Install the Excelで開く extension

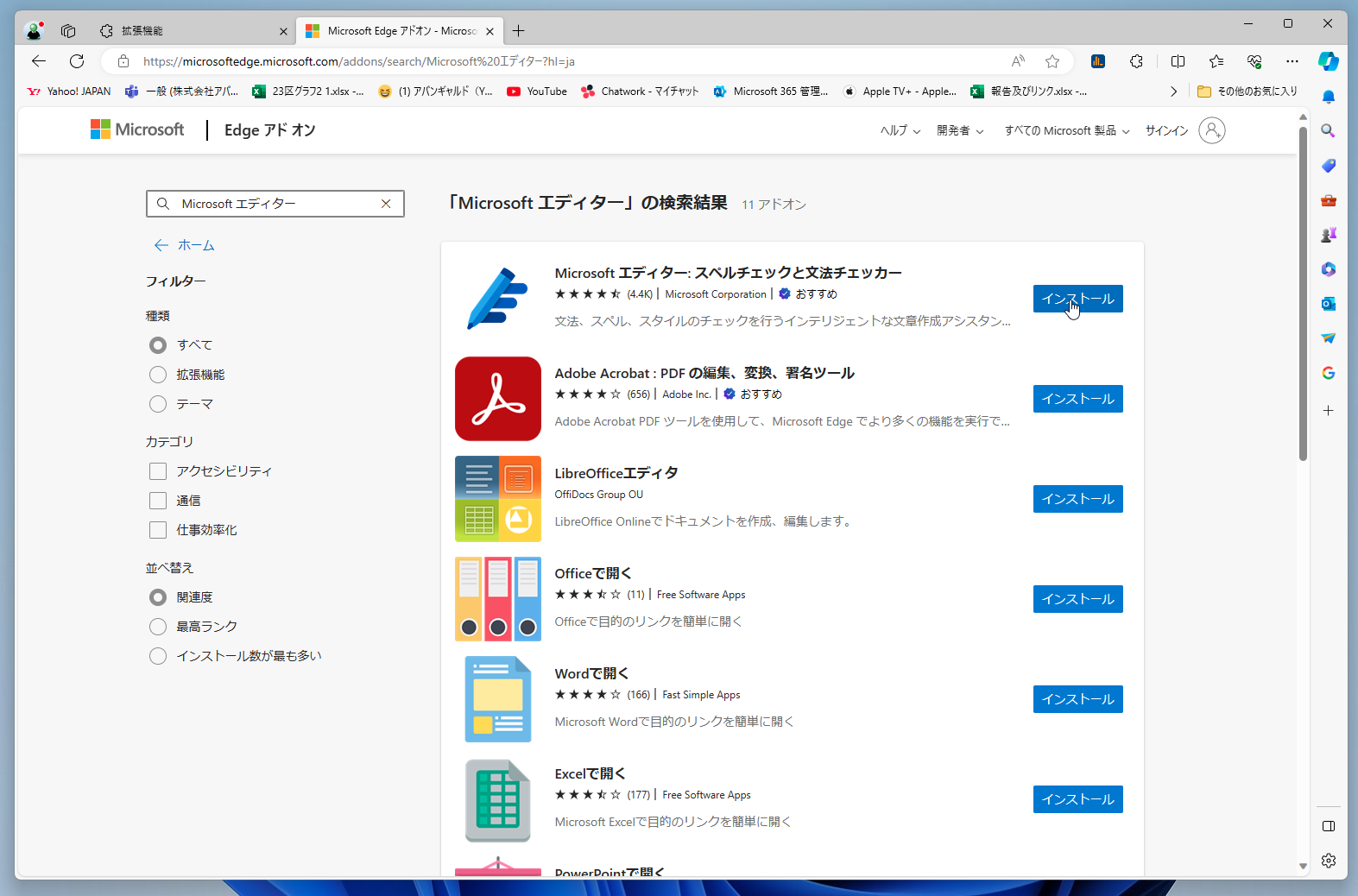pos(1077,799)
